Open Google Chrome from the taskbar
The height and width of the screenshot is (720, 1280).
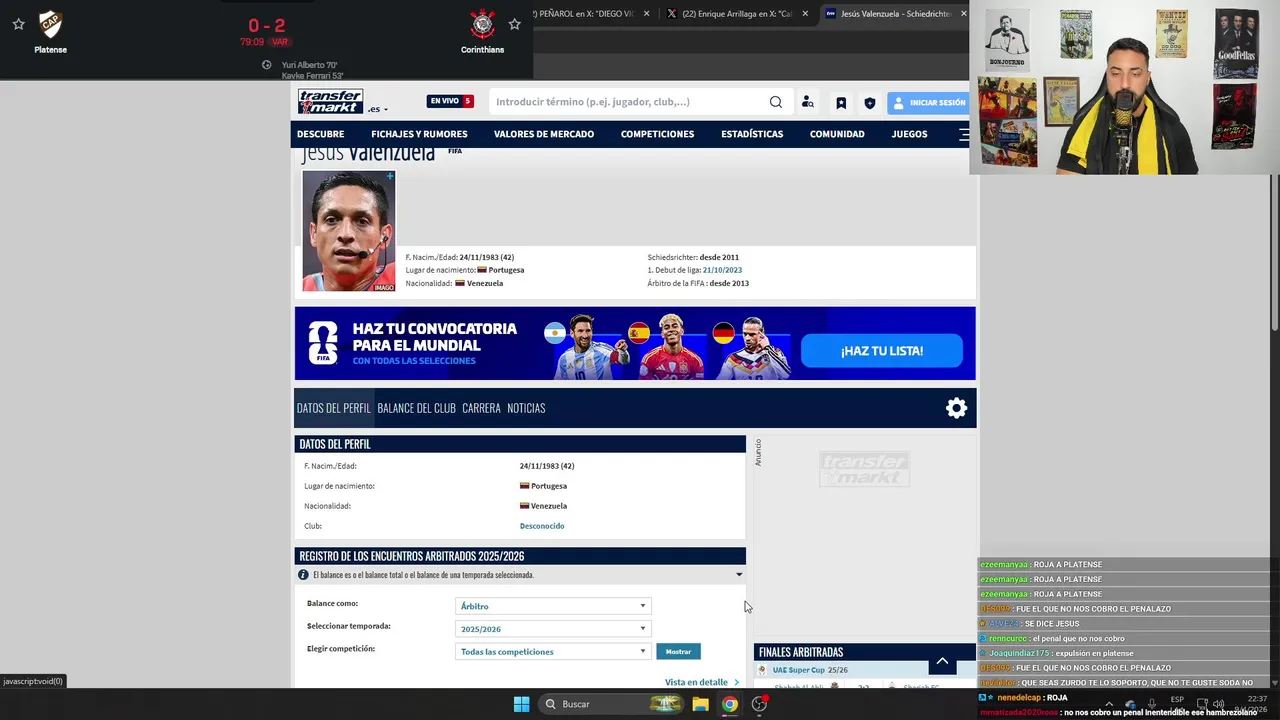730,704
